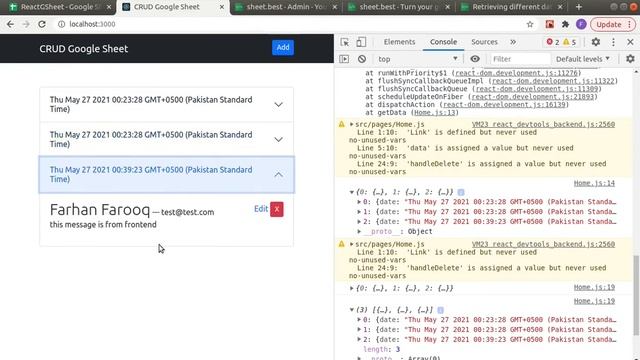Image resolution: width=640 pixels, height=360 pixels.
Task: Collapse the {0: {…}, 1: {…}, 2: {…}} object
Action: 351,192
